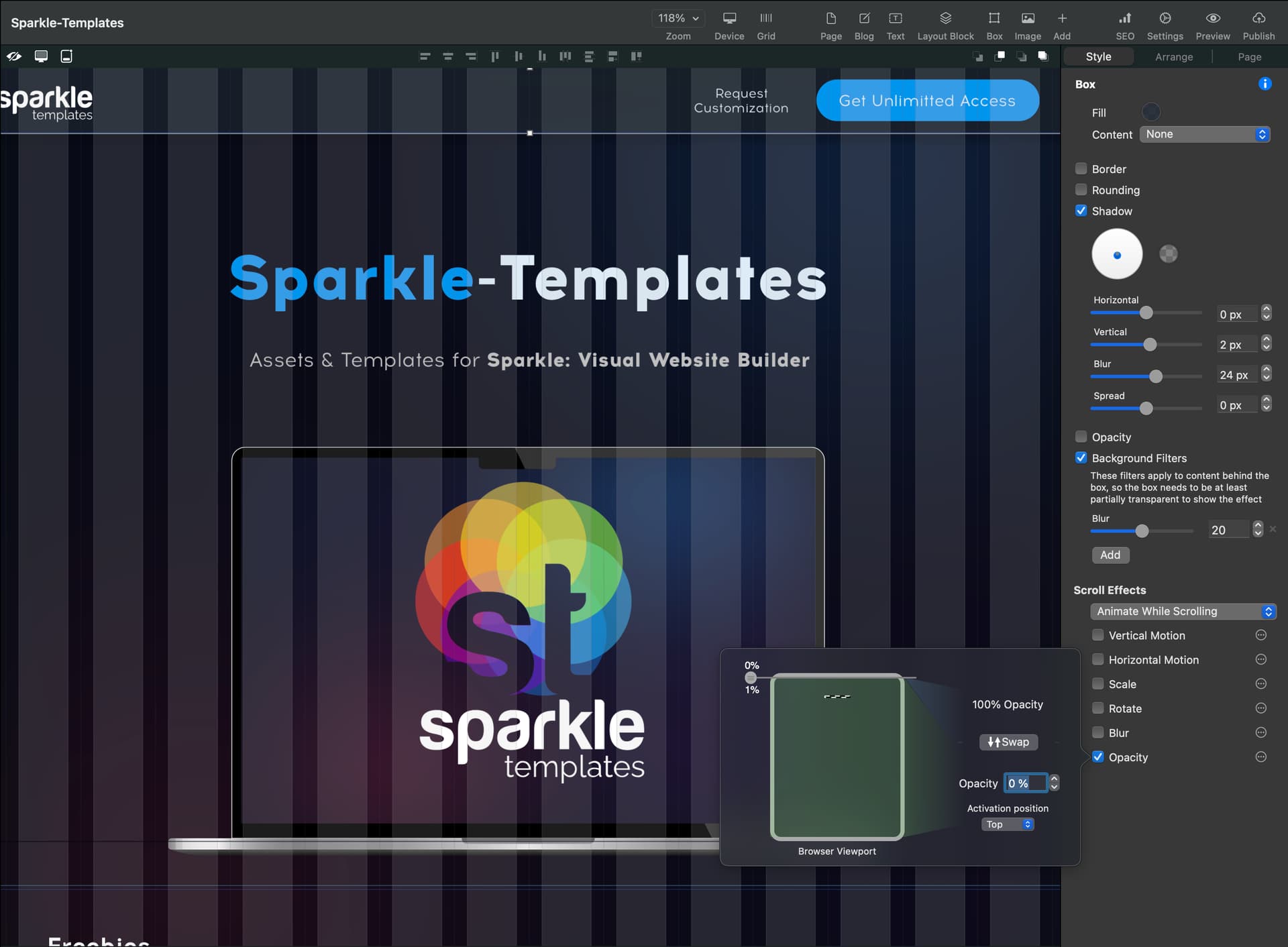The width and height of the screenshot is (1288, 947).
Task: Click the popup Opacity percent input field
Action: 1026,783
